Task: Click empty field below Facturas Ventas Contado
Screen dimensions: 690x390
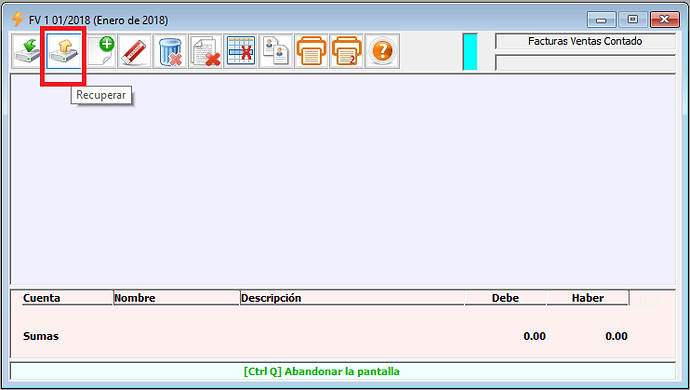Action: 585,63
